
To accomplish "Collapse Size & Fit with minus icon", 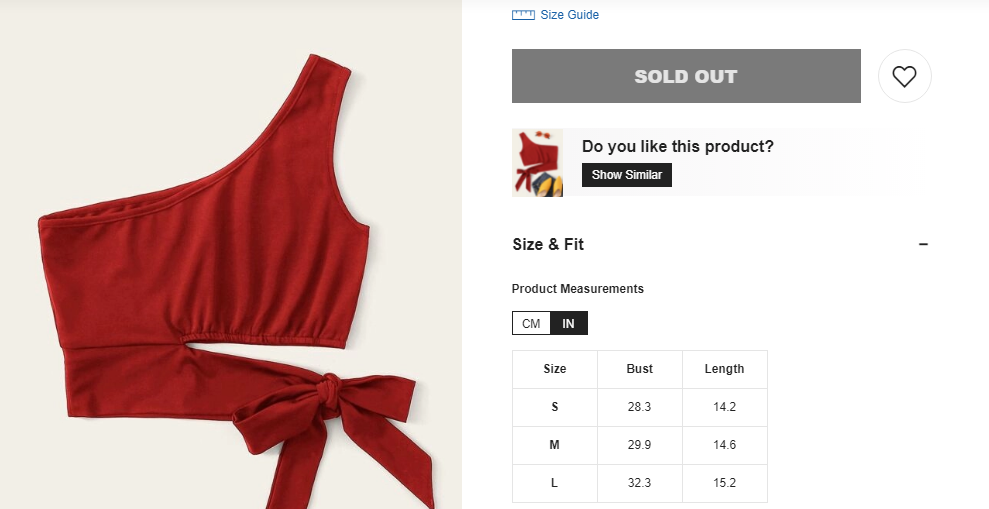I will [923, 244].
